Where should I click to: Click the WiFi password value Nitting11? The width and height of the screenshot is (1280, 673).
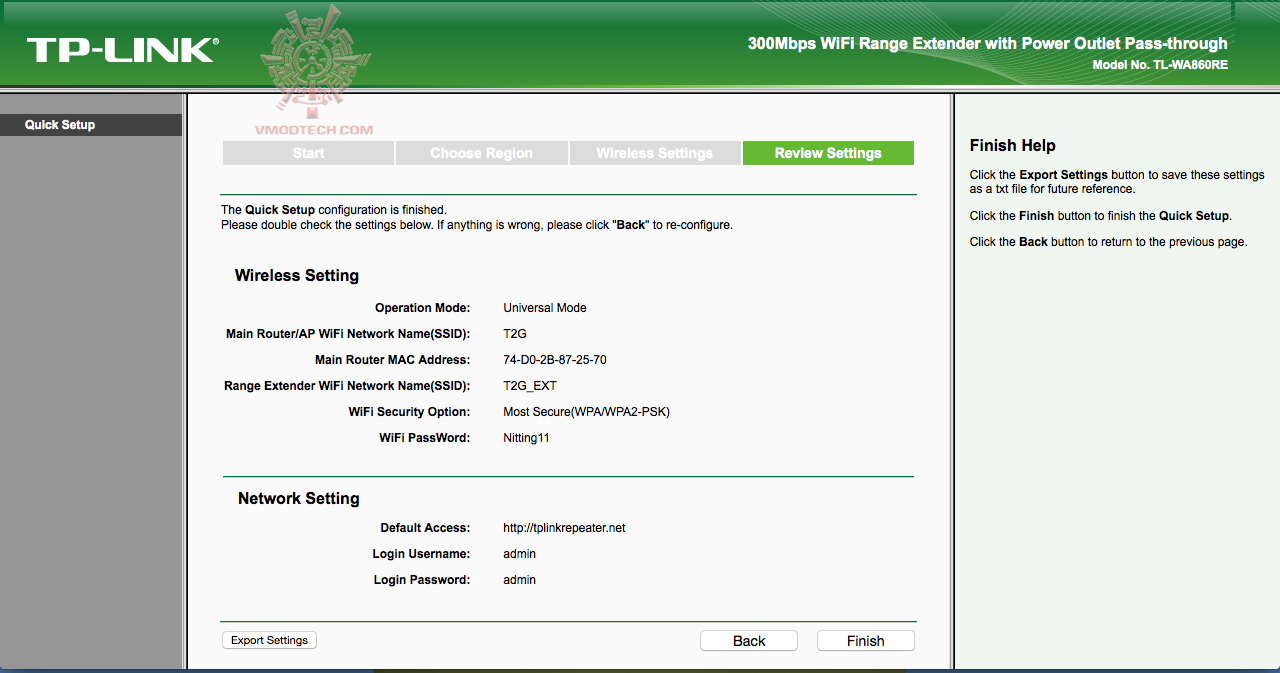click(x=526, y=438)
